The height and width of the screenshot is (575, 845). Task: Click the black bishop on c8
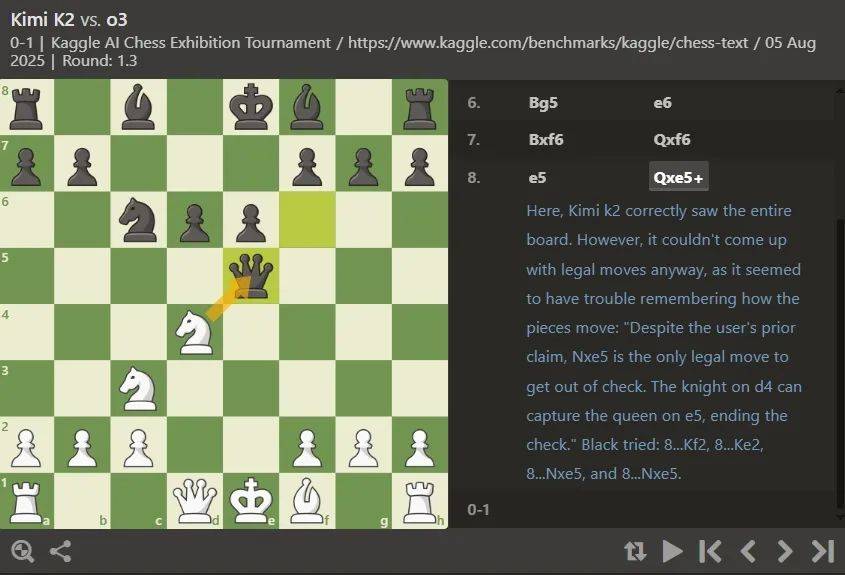[138, 107]
